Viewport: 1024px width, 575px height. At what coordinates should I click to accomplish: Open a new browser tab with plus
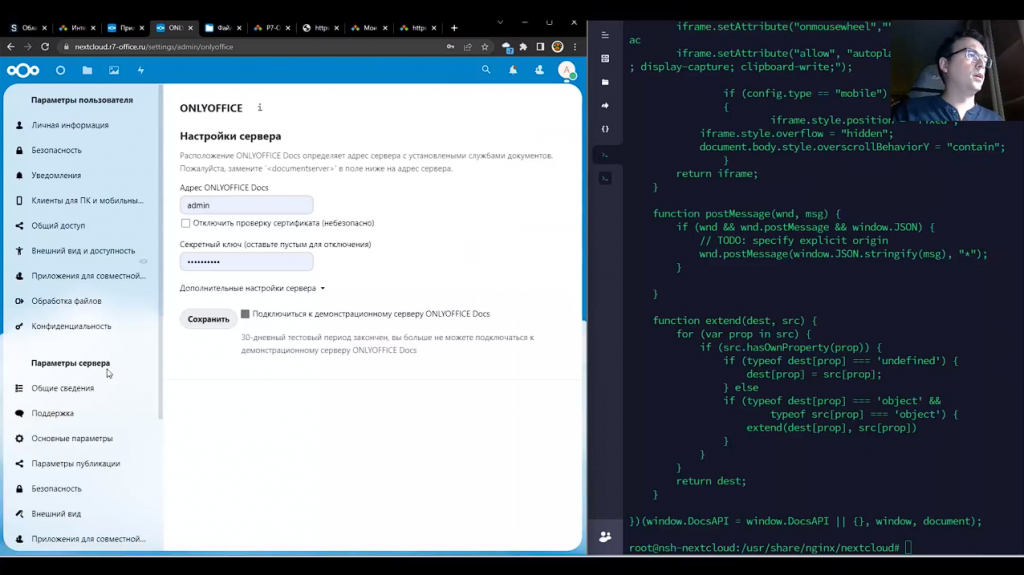pyautogui.click(x=454, y=28)
